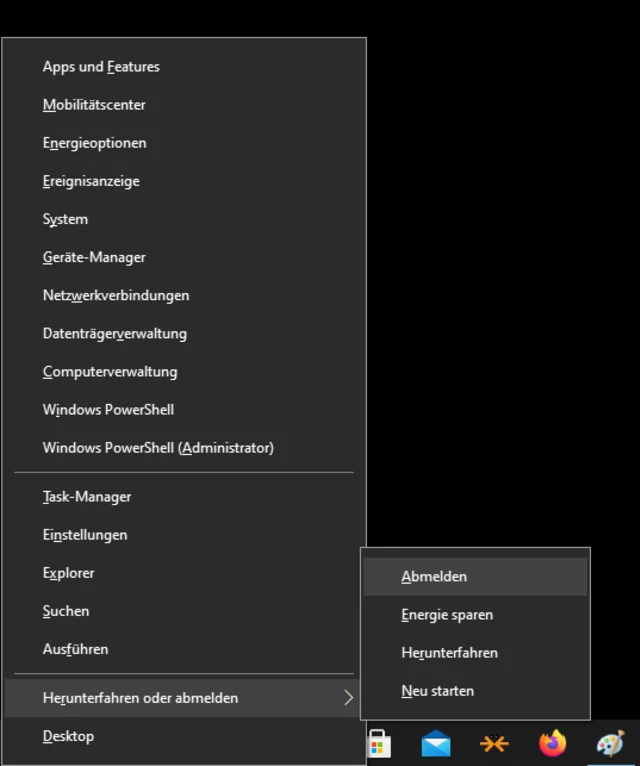Open the Mobilitätscenter entry
Viewport: 640px width, 766px height.
[94, 105]
